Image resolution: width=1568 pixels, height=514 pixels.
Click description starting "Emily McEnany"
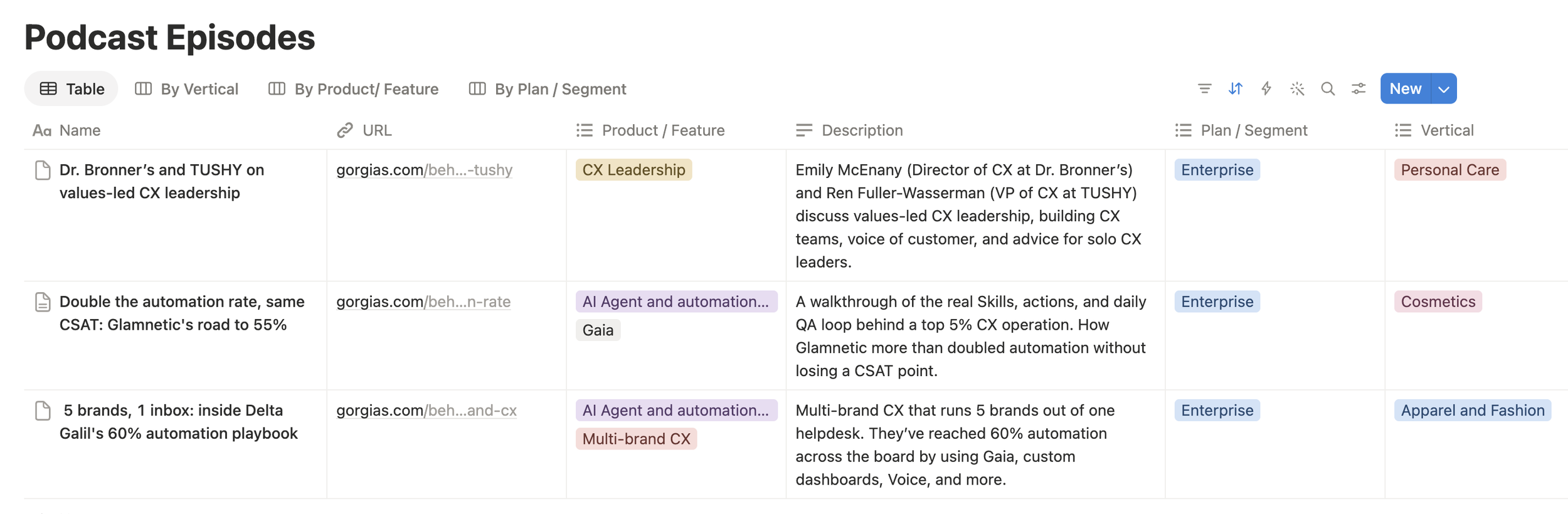(x=968, y=216)
